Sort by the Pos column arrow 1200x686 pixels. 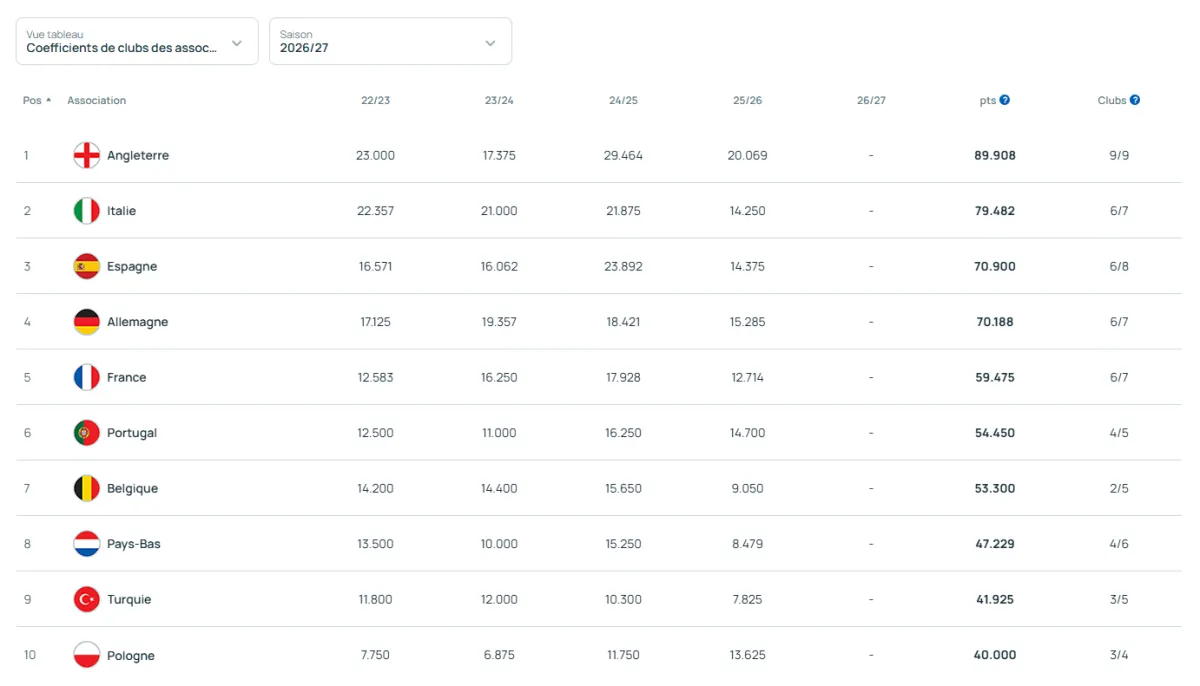pos(48,100)
